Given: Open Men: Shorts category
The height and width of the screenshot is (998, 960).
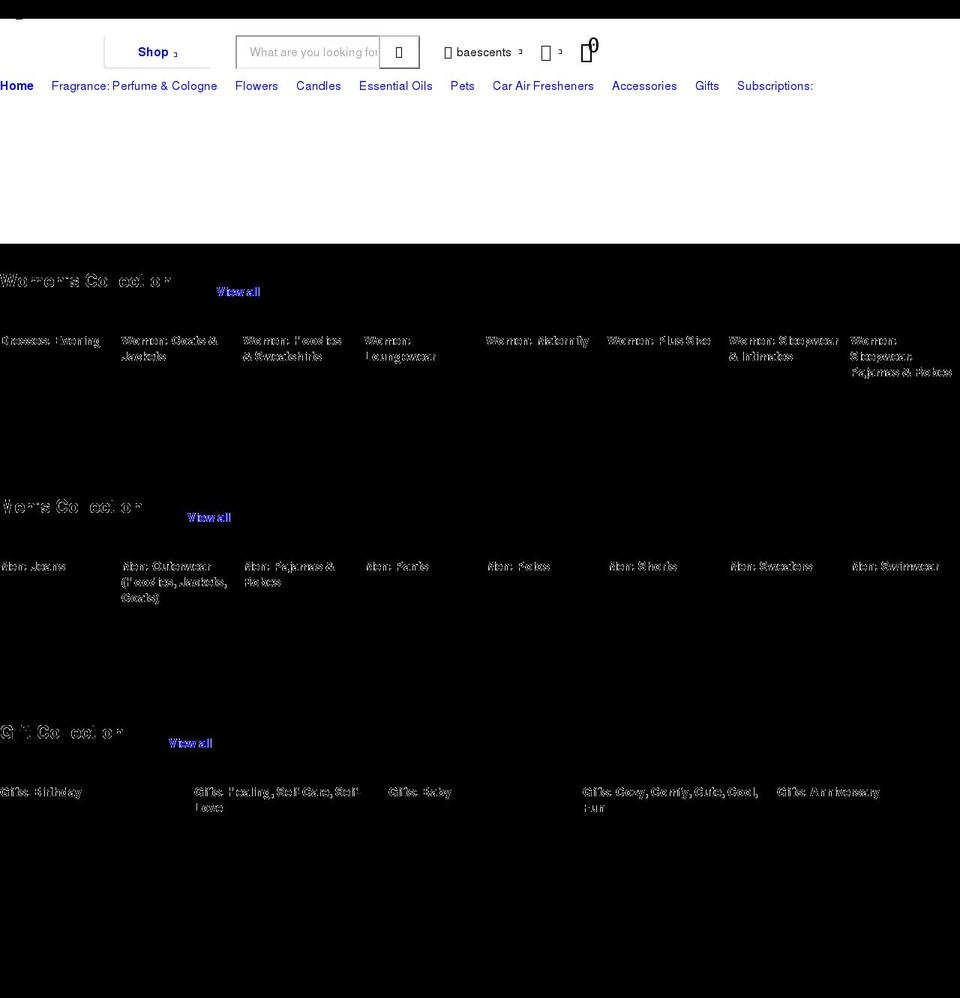Looking at the screenshot, I should pos(643,566).
